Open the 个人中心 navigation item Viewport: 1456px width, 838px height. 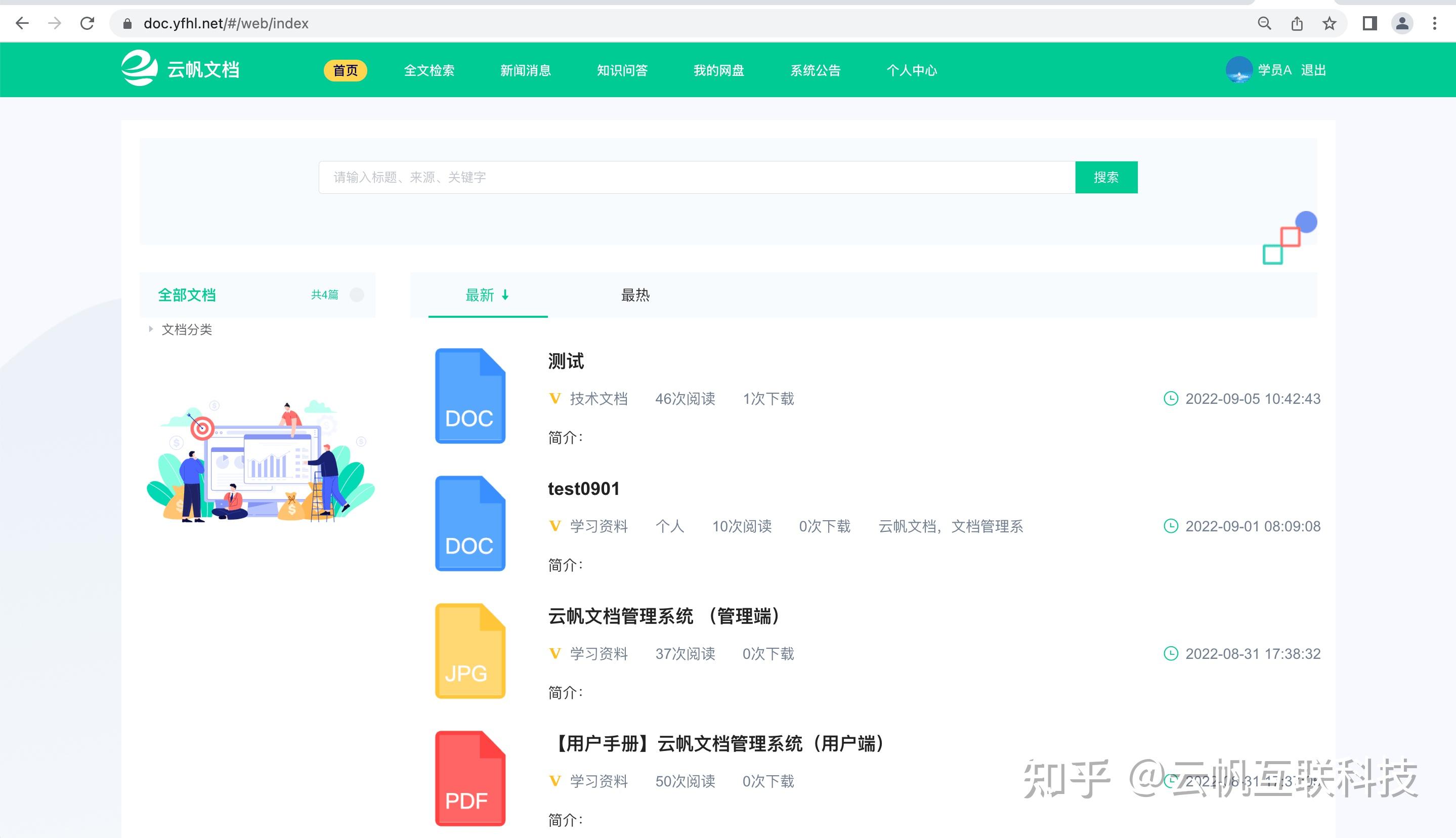point(912,70)
